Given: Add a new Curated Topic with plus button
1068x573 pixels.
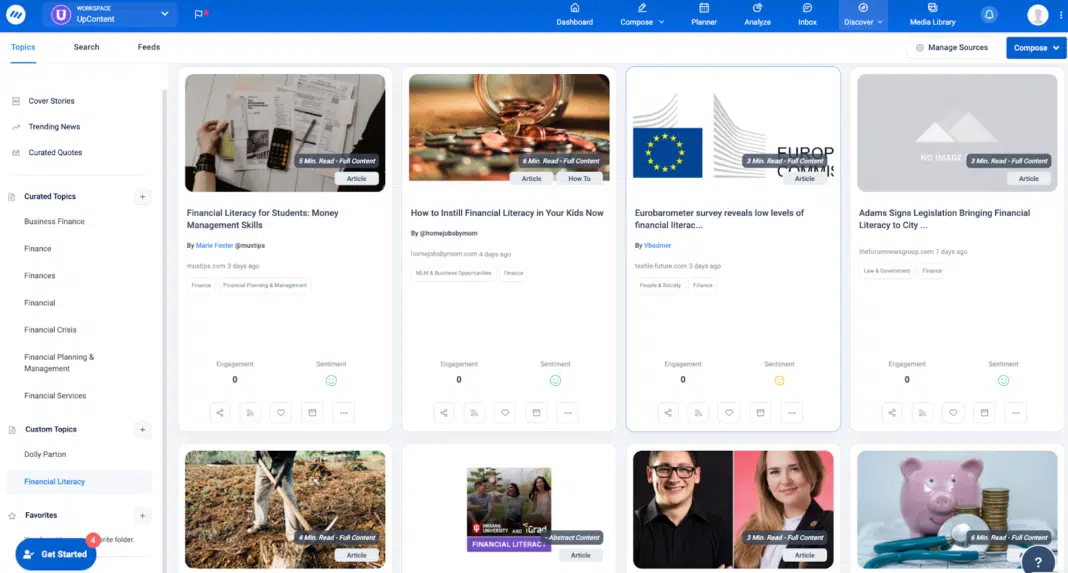Looking at the screenshot, I should pos(143,197).
